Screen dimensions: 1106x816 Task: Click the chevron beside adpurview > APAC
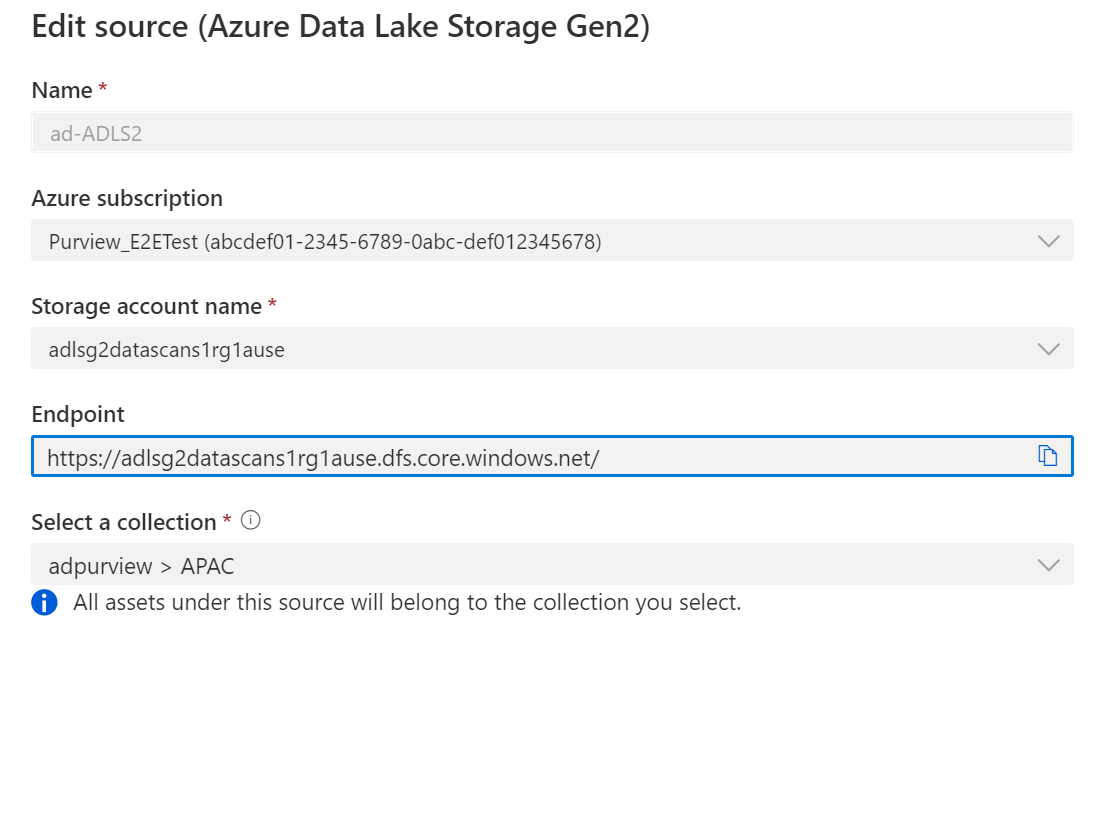pos(1048,564)
